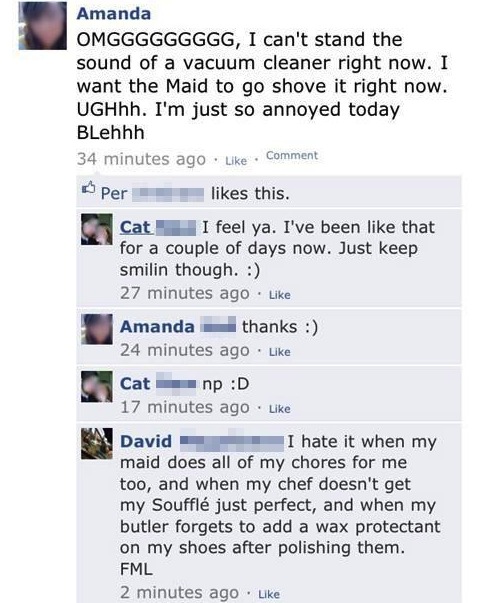Image resolution: width=496 pixels, height=603 pixels.
Task: Open Amanda's profile picture on the post
Action: pyautogui.click(x=43, y=25)
